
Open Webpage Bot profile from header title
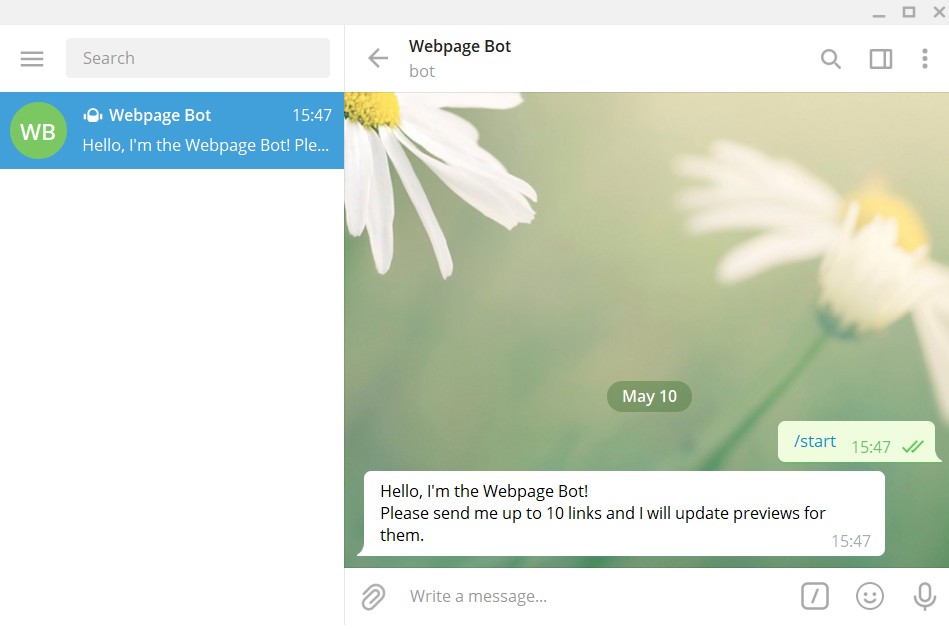pos(460,46)
